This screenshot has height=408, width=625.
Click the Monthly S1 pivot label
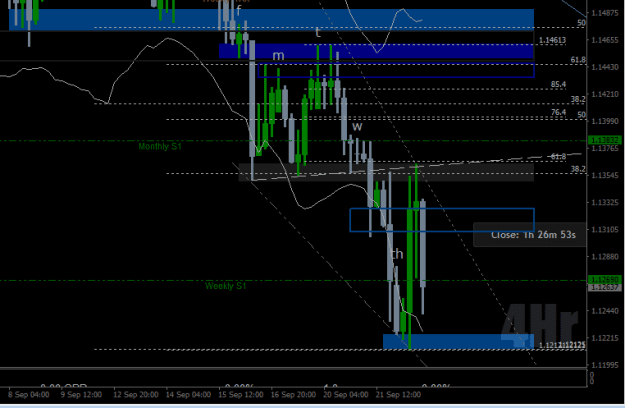[x=160, y=147]
